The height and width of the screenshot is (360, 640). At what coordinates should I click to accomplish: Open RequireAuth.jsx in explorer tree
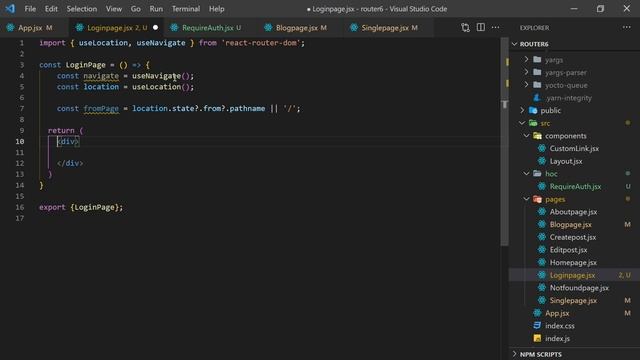click(574, 187)
